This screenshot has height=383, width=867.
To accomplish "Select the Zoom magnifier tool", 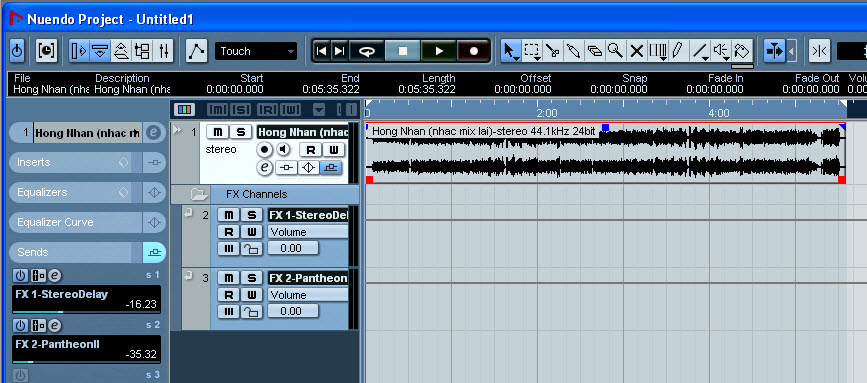I will click(x=615, y=51).
